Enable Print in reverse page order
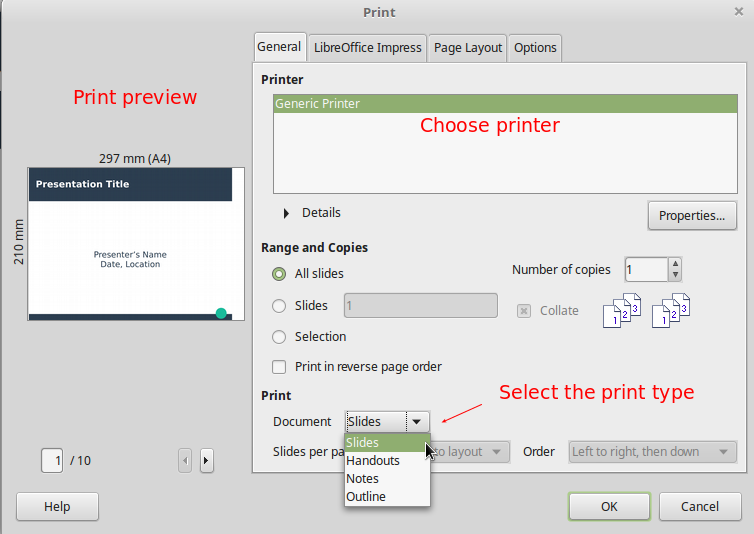The height and width of the screenshot is (534, 754). 279,367
